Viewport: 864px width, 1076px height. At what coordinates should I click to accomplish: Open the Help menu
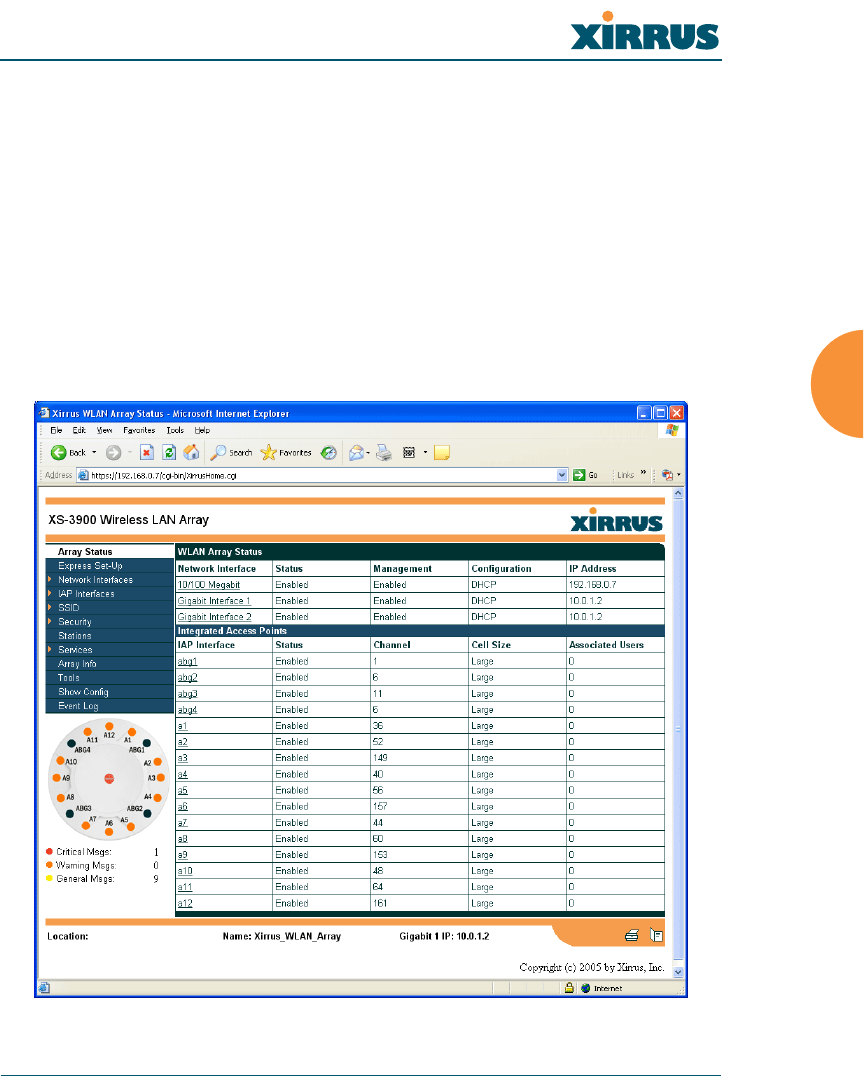(x=202, y=430)
